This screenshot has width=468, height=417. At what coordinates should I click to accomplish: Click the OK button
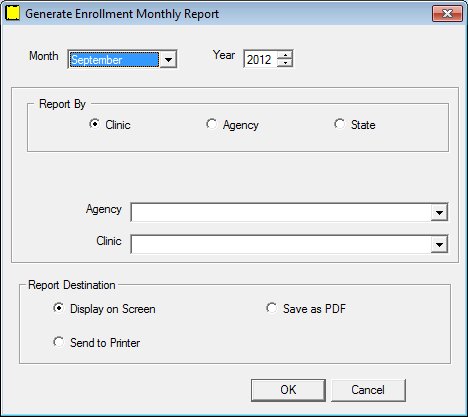(288, 390)
